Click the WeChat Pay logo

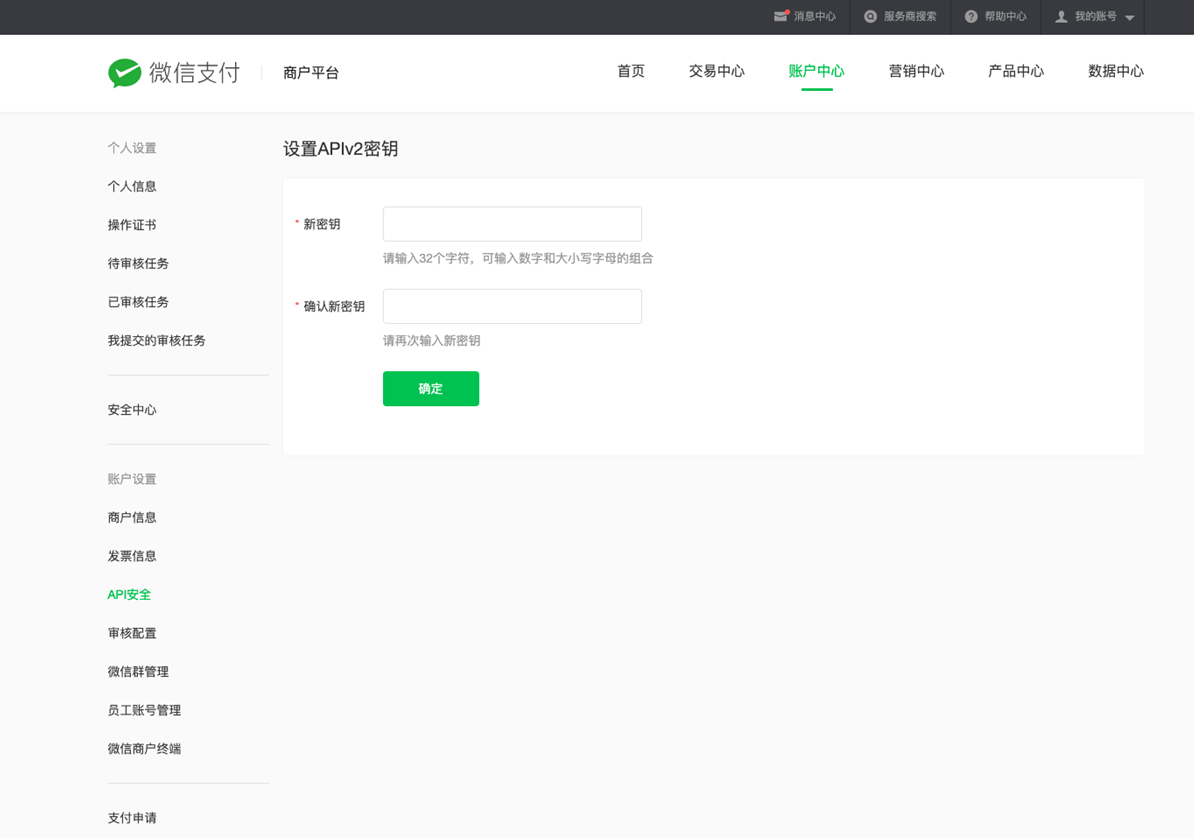pos(174,72)
